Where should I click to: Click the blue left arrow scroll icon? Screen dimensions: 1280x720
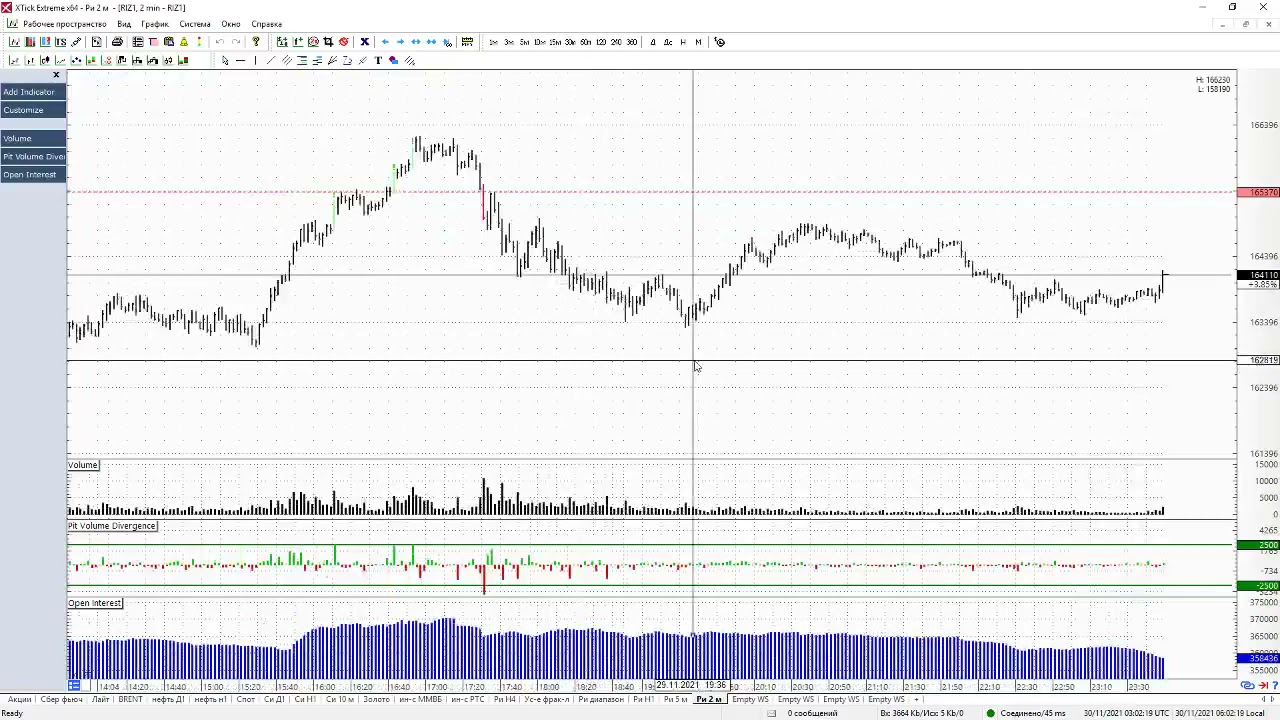pyautogui.click(x=385, y=42)
